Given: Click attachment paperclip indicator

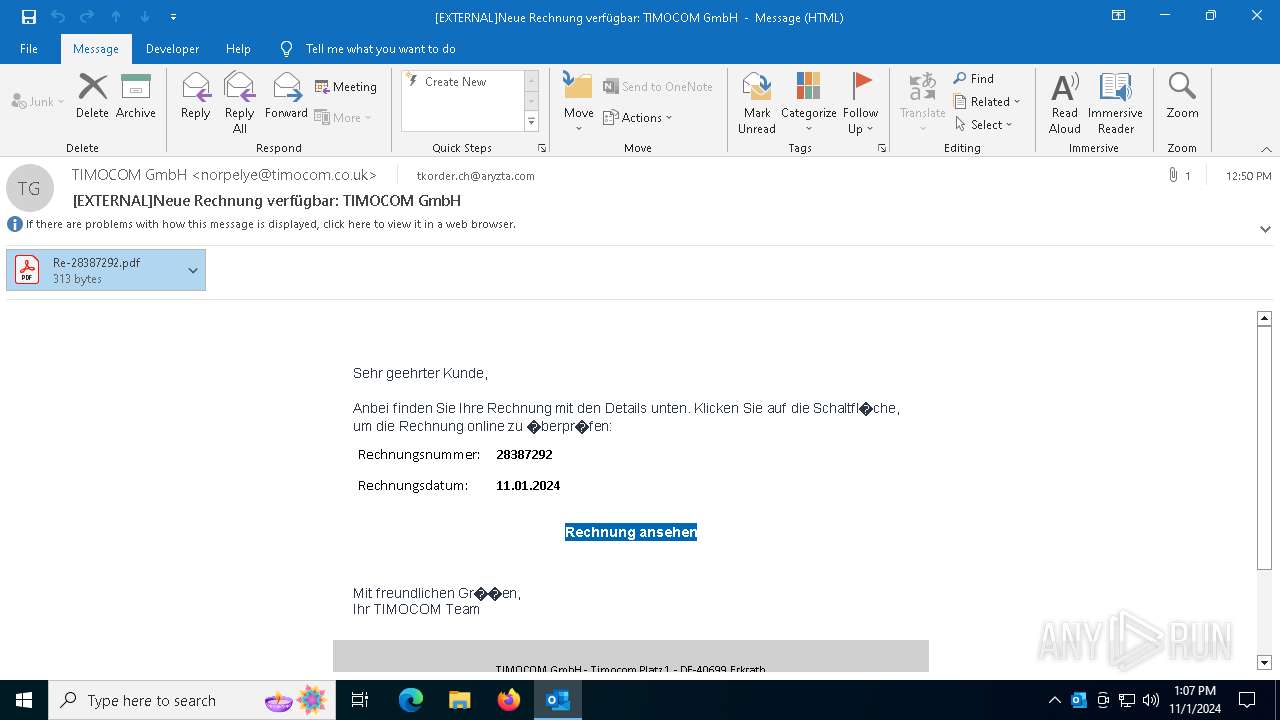Looking at the screenshot, I should (1179, 176).
